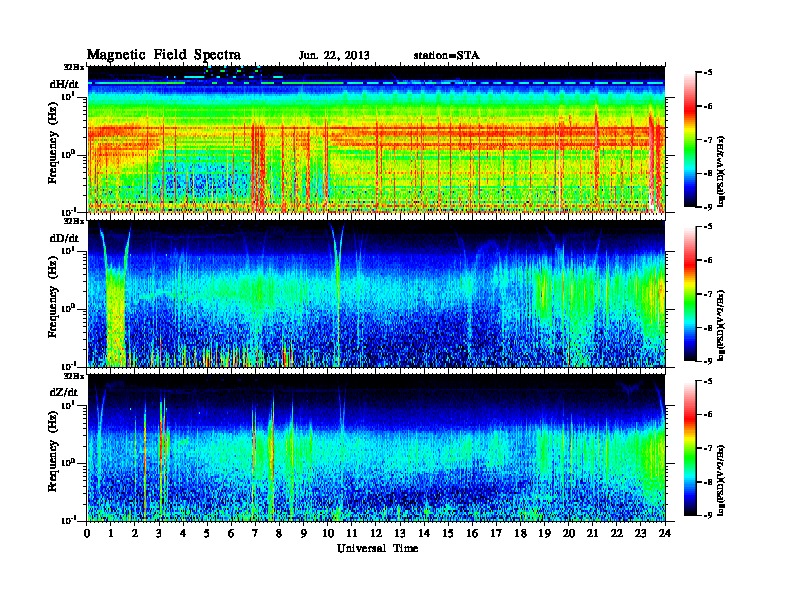Click hour 1 on the time axis
This screenshot has width=792, height=612.
(x=111, y=533)
